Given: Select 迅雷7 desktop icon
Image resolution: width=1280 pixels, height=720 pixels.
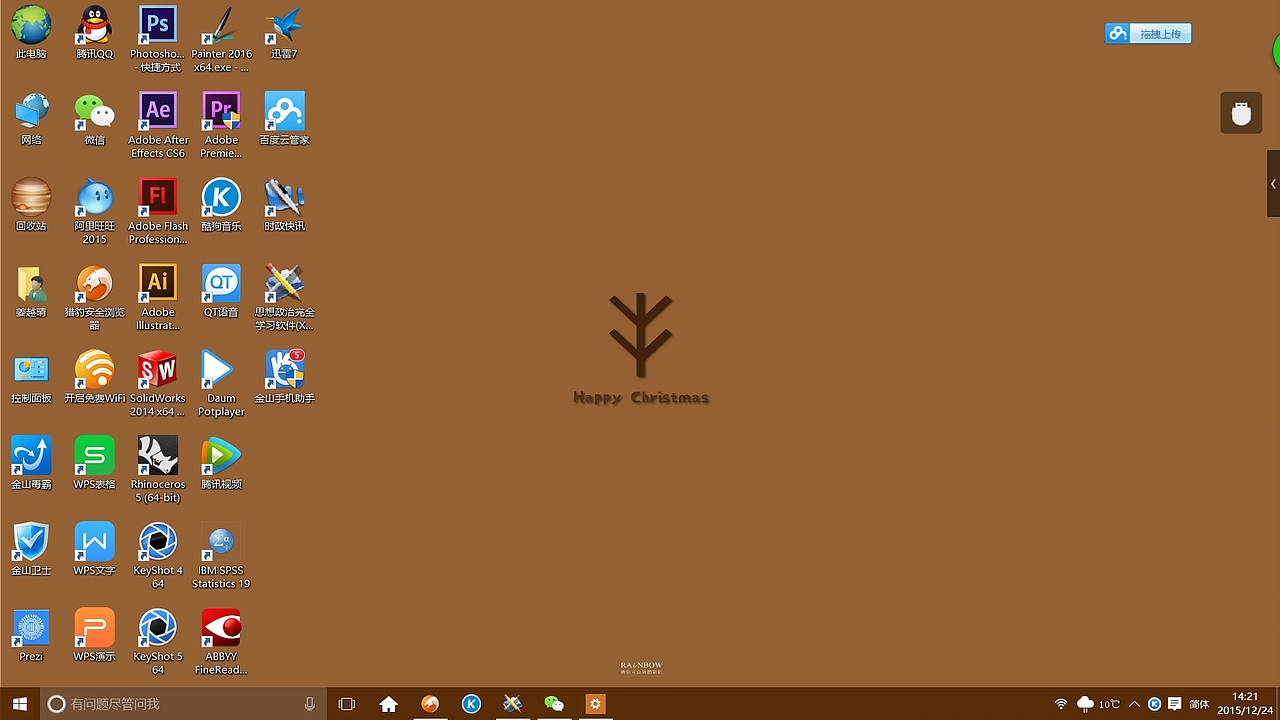Looking at the screenshot, I should pos(284,32).
